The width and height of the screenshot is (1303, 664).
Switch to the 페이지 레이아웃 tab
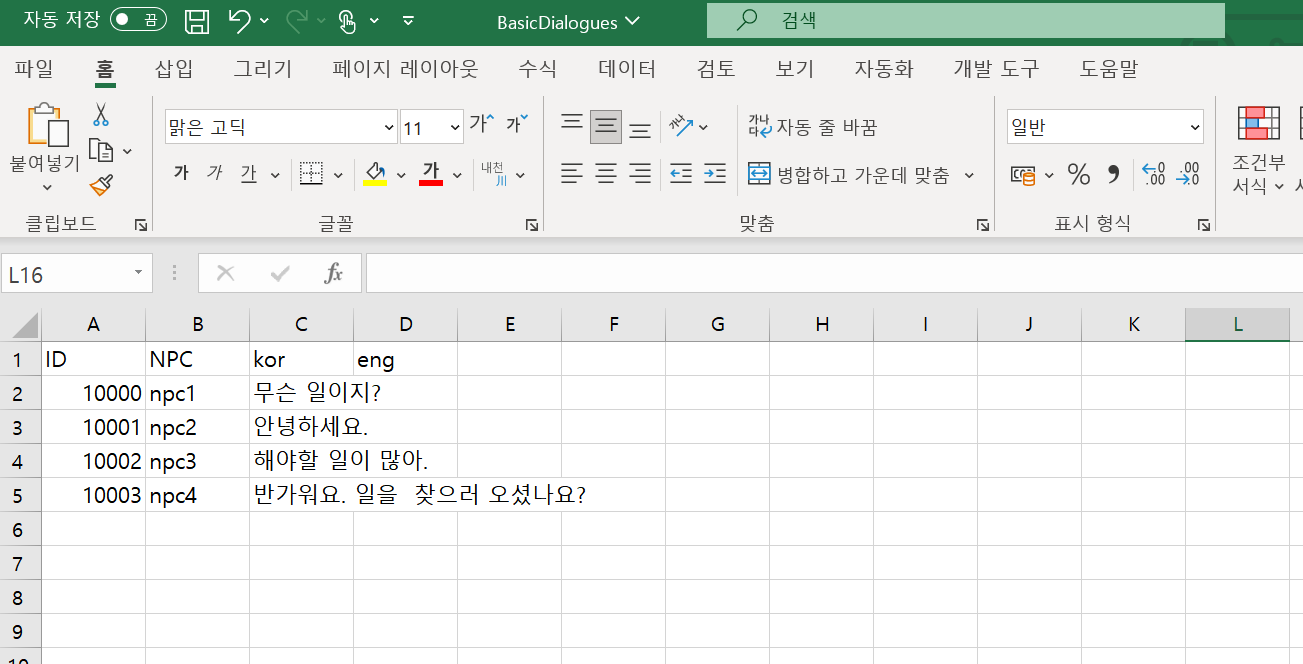pos(405,69)
